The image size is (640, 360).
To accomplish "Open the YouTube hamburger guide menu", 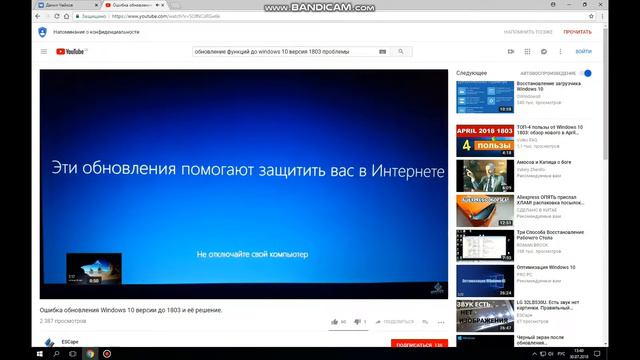I will pos(44,51).
